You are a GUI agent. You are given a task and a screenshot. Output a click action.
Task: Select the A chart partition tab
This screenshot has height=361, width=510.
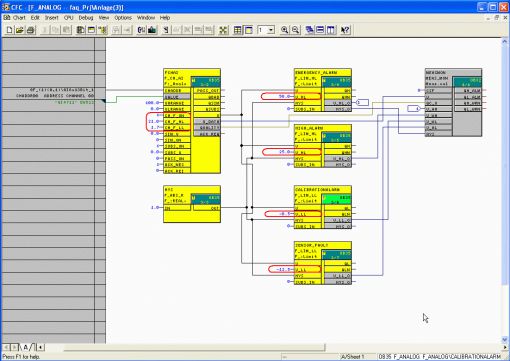click(x=26, y=347)
